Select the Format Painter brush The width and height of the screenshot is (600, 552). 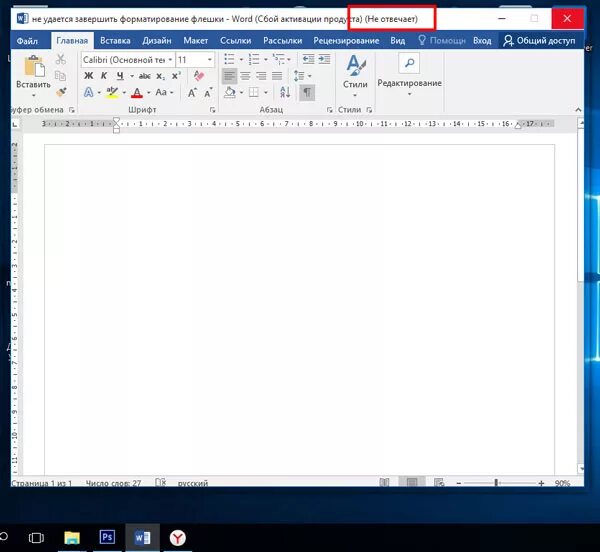(x=61, y=92)
